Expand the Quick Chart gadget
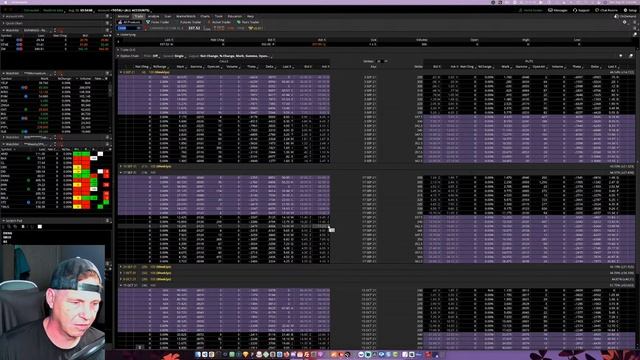This screenshot has height=360, width=640. point(4,23)
